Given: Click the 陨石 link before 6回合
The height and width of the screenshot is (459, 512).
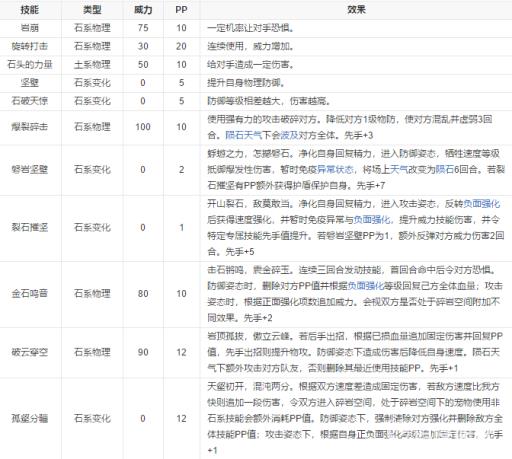Looking at the screenshot, I should click(444, 170).
